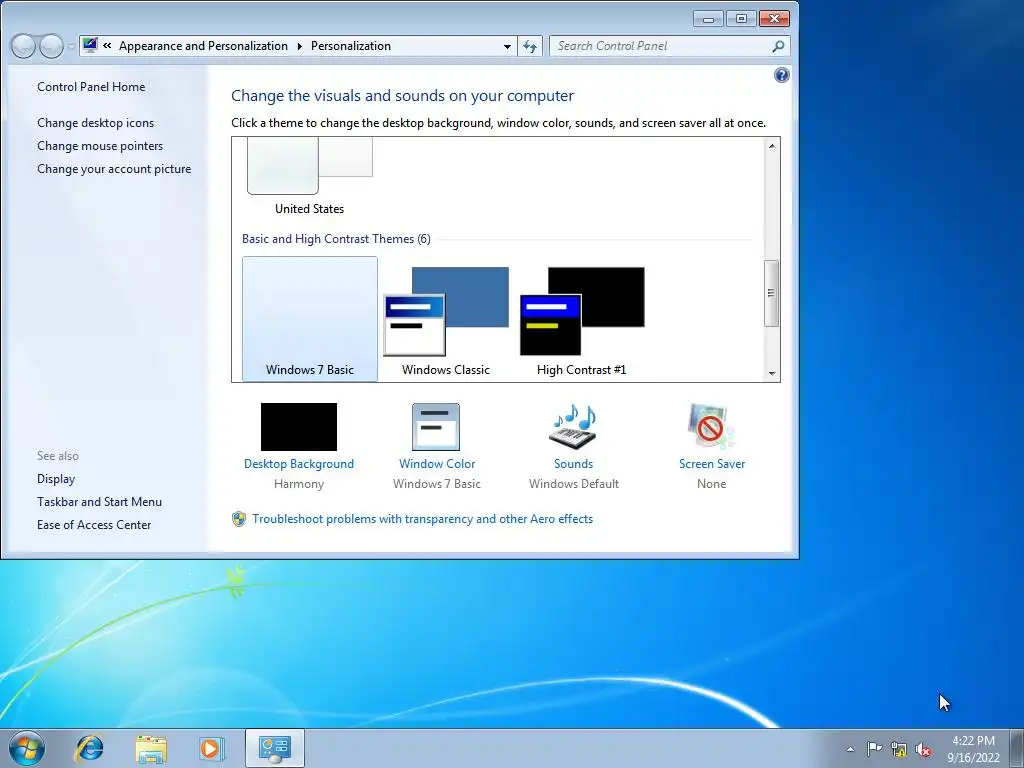Expand the Appearance and Personalization breadcrumb arrow

(x=300, y=46)
